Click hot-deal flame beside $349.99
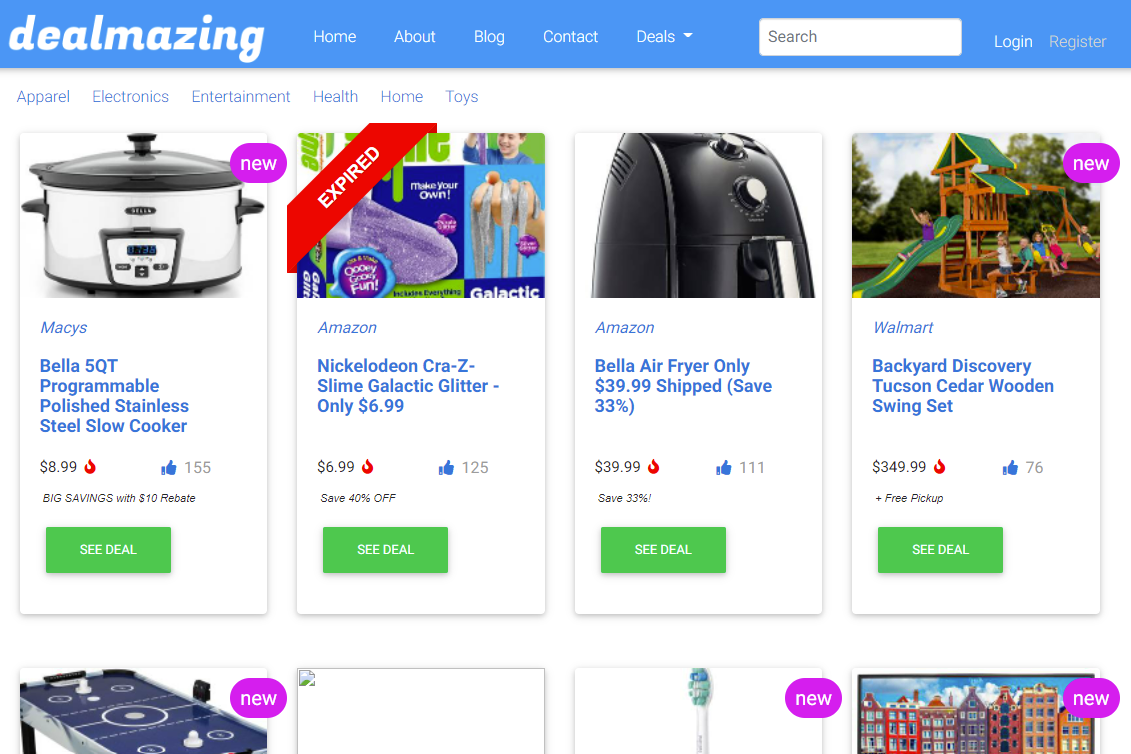The height and width of the screenshot is (754, 1131). click(x=939, y=466)
